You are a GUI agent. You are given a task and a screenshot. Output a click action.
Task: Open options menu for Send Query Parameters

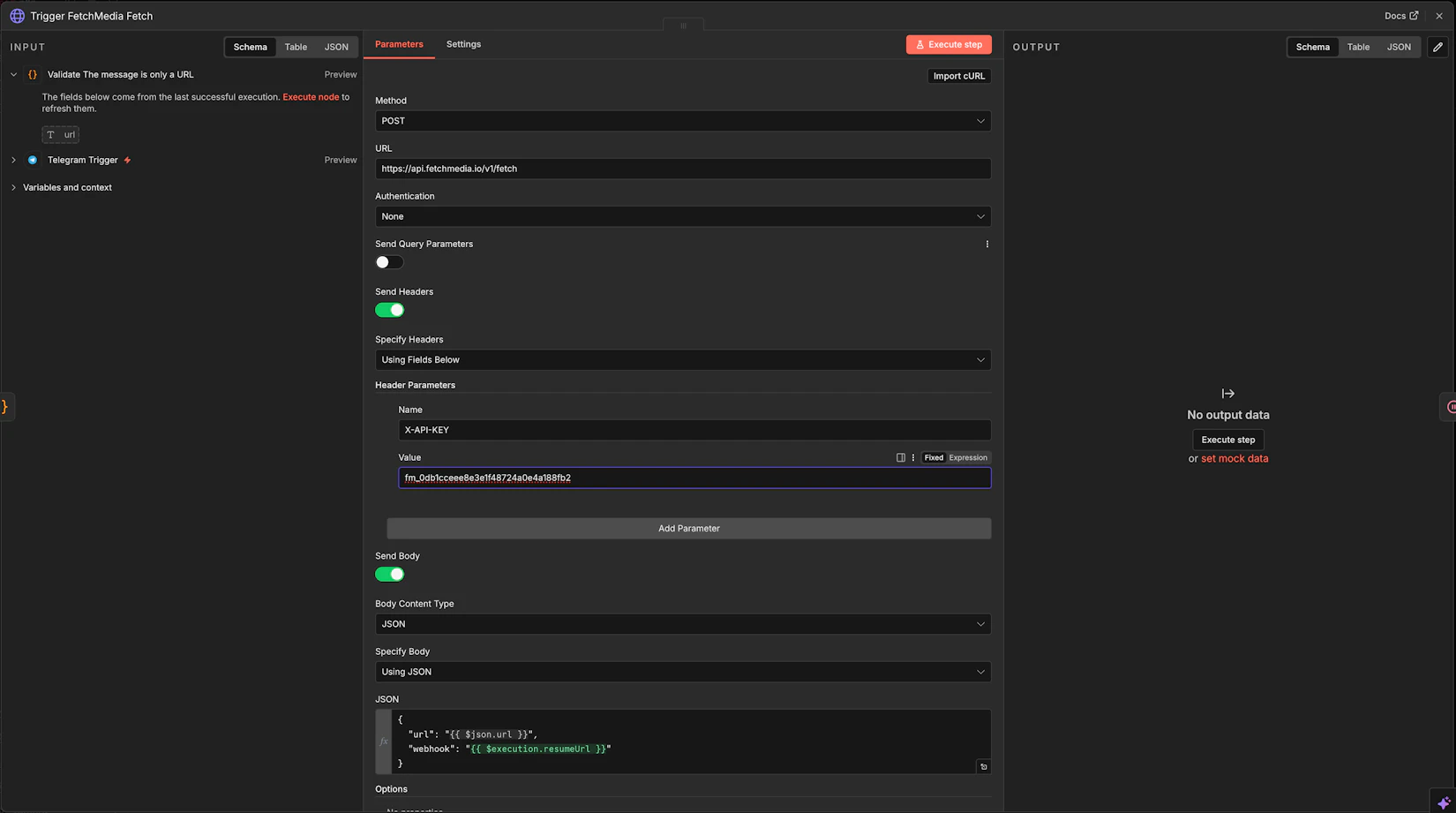[987, 245]
